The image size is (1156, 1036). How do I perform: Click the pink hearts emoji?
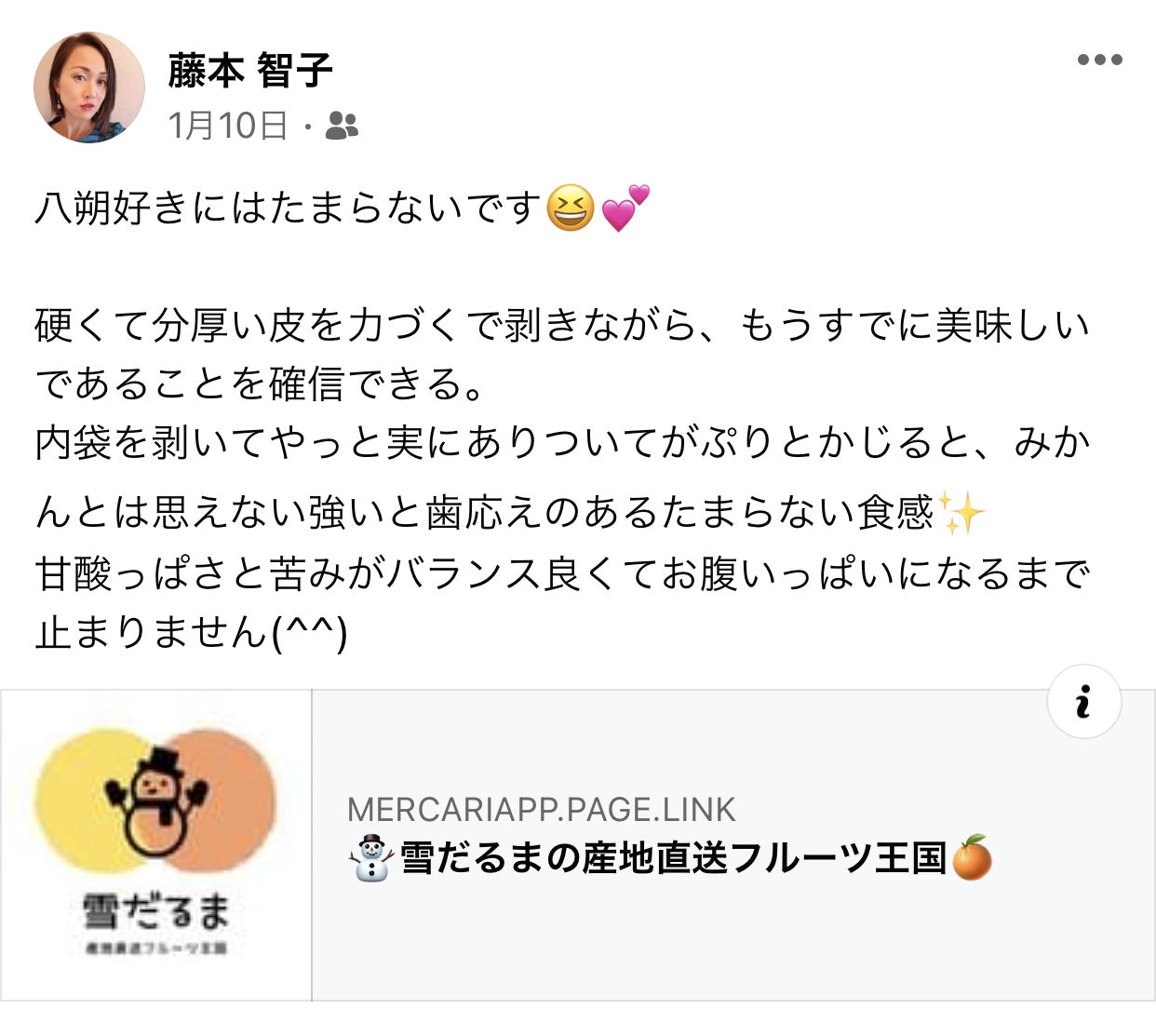pyautogui.click(x=625, y=208)
